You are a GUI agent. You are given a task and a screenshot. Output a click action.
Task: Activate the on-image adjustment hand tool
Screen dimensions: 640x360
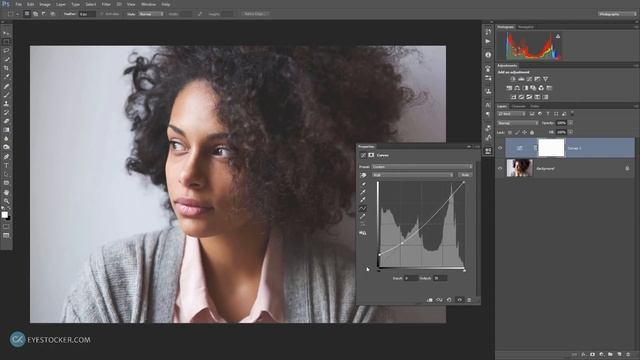pos(363,175)
